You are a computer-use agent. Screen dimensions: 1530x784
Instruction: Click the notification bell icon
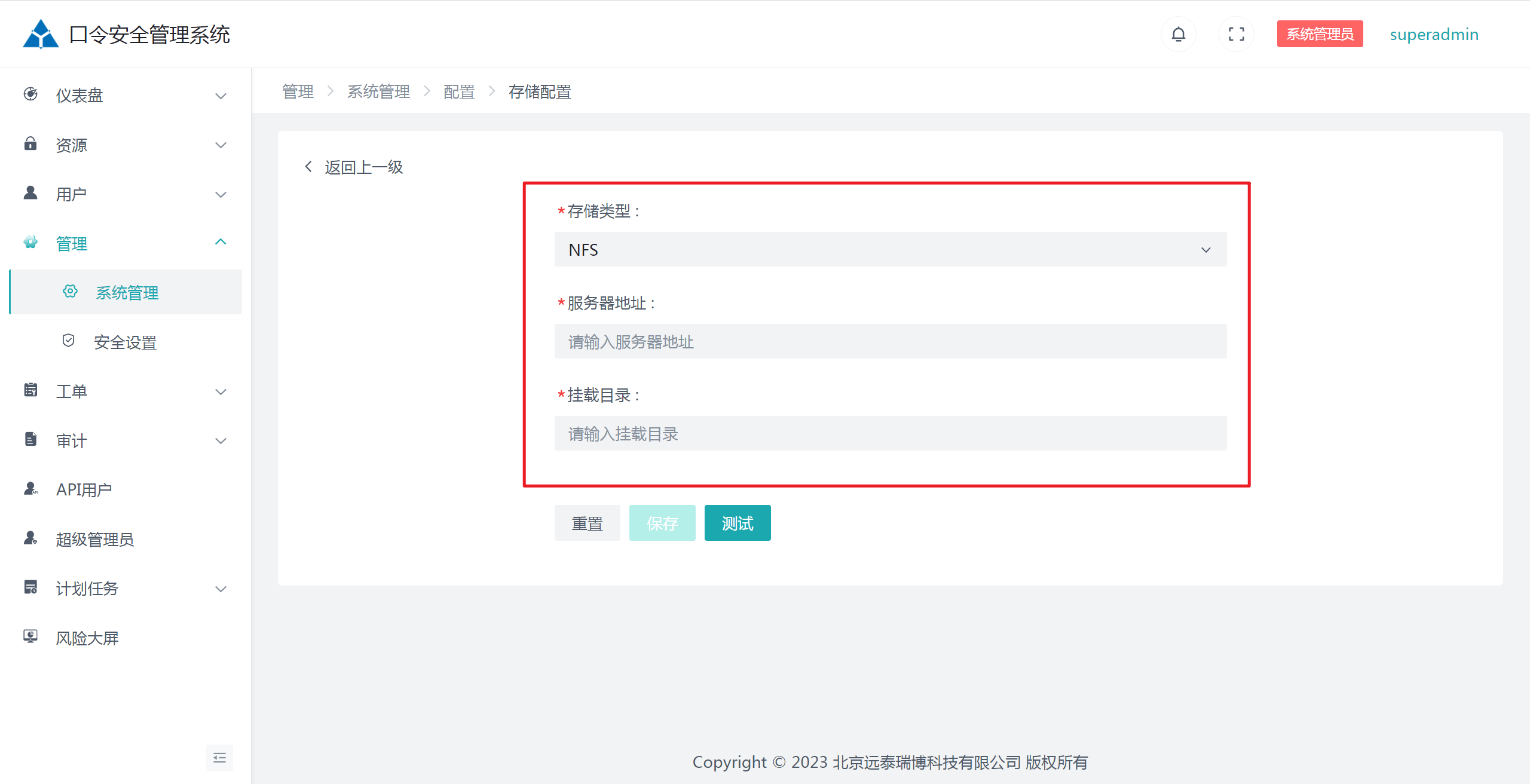tap(1178, 35)
